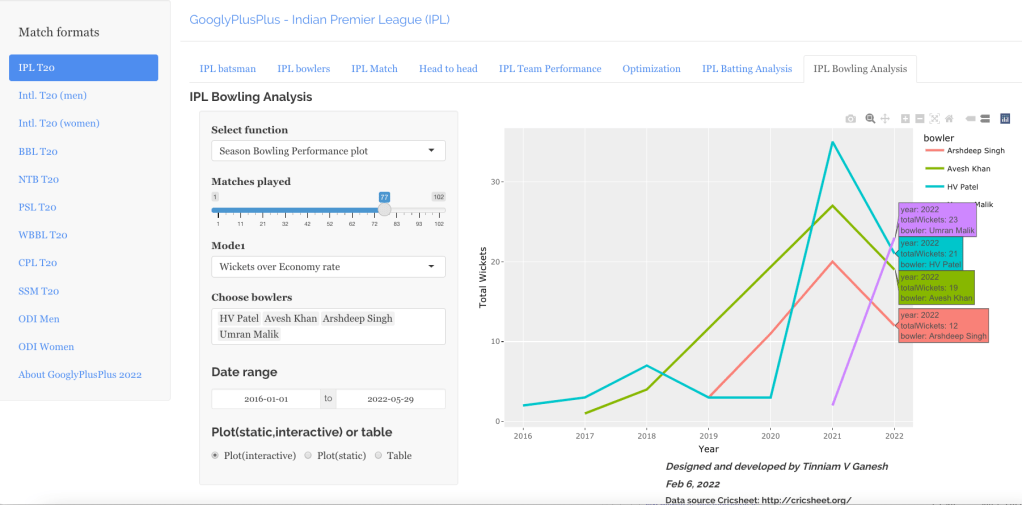Click the Matches played slider handle
This screenshot has width=1022, height=505.
click(384, 210)
